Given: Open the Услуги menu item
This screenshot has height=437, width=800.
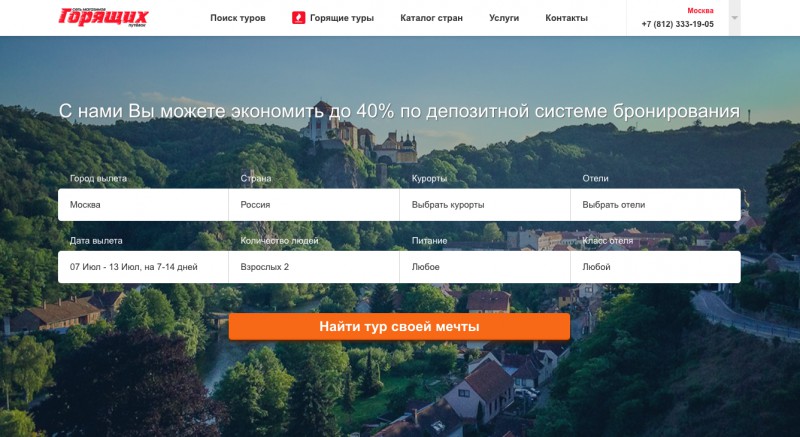Looking at the screenshot, I should tap(504, 18).
